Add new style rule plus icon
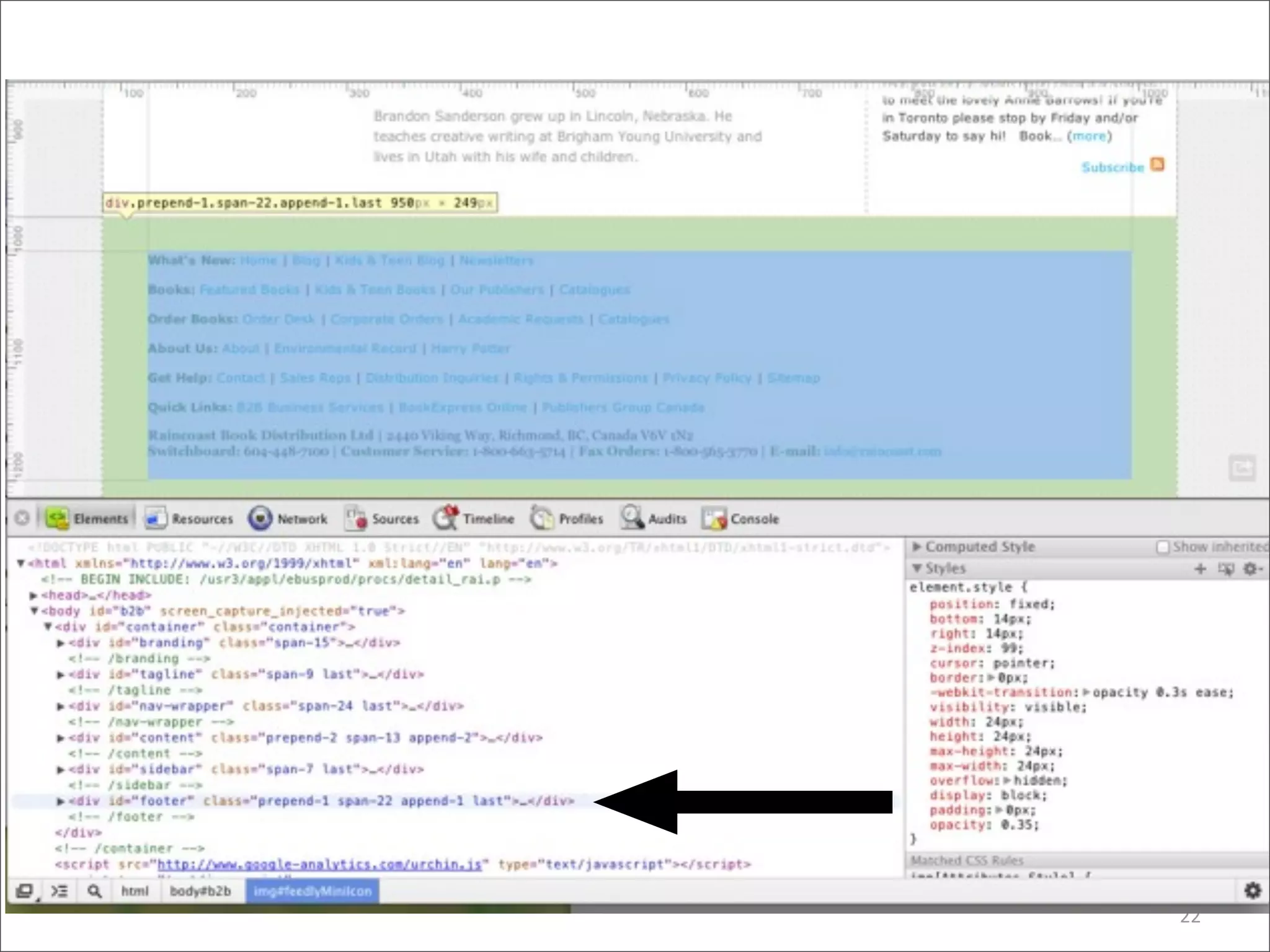 (x=1200, y=569)
